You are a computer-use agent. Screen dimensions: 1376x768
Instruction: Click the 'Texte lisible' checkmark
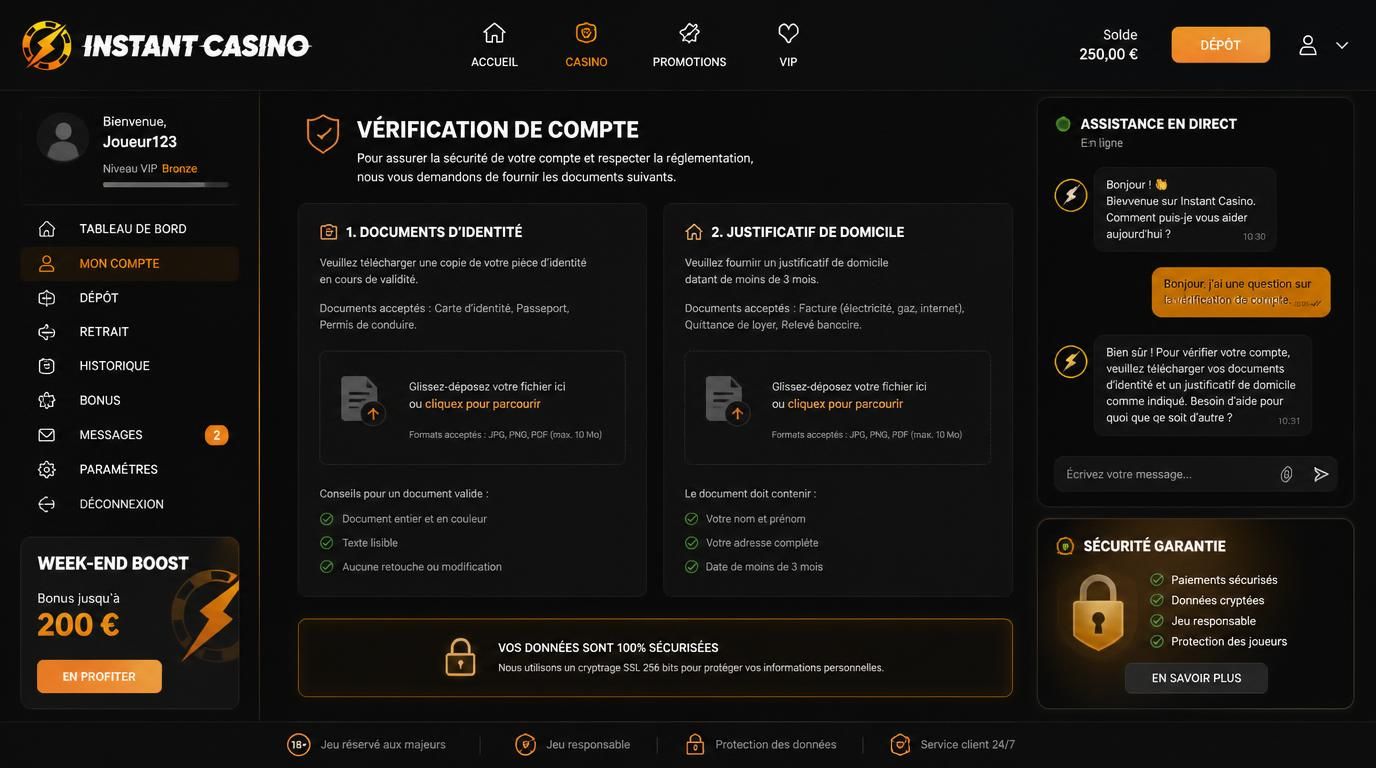point(326,543)
